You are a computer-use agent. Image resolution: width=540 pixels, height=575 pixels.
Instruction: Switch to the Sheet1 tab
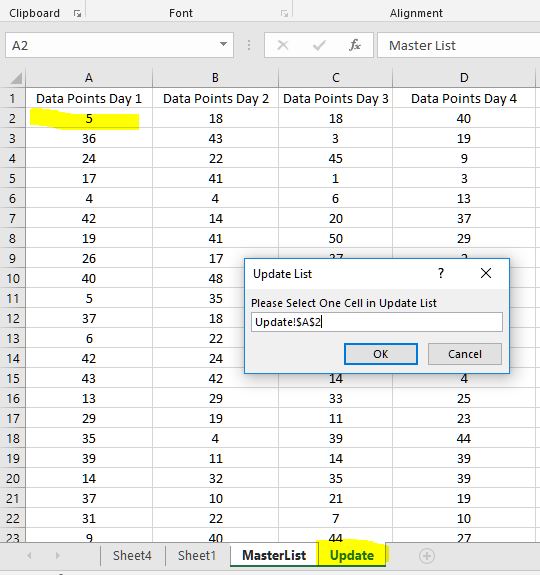pyautogui.click(x=197, y=556)
